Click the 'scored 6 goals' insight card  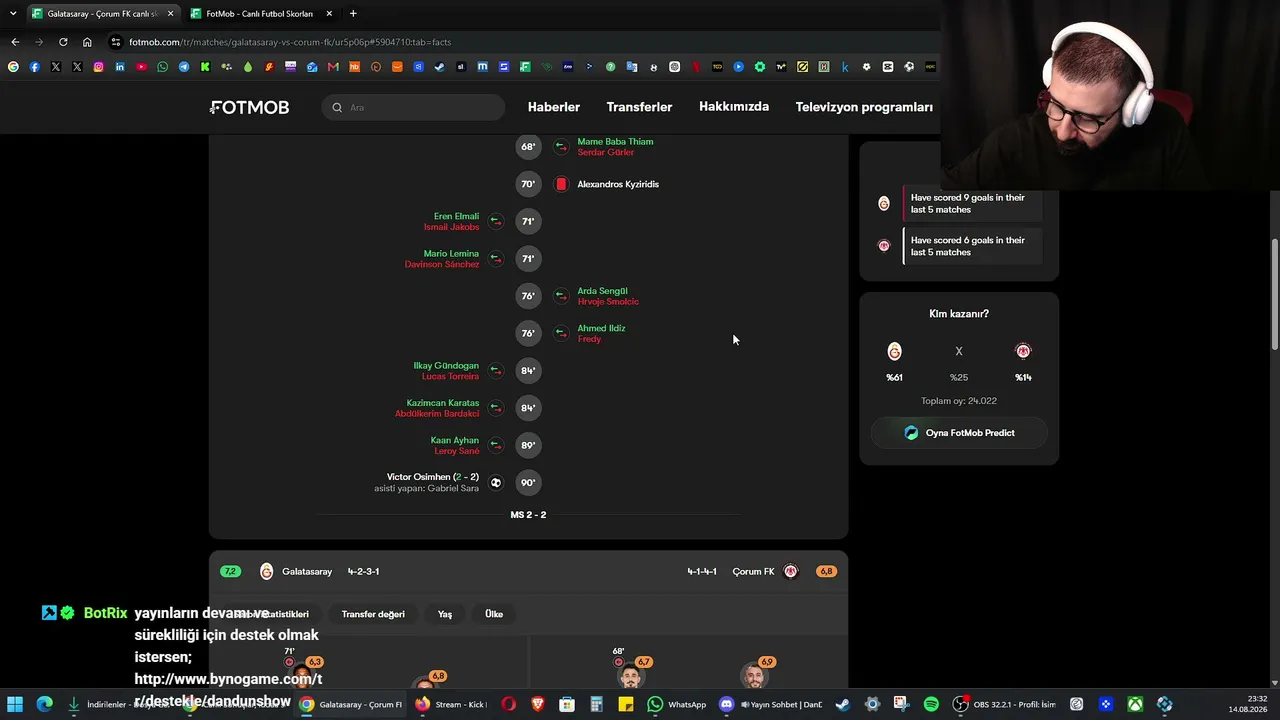point(972,246)
